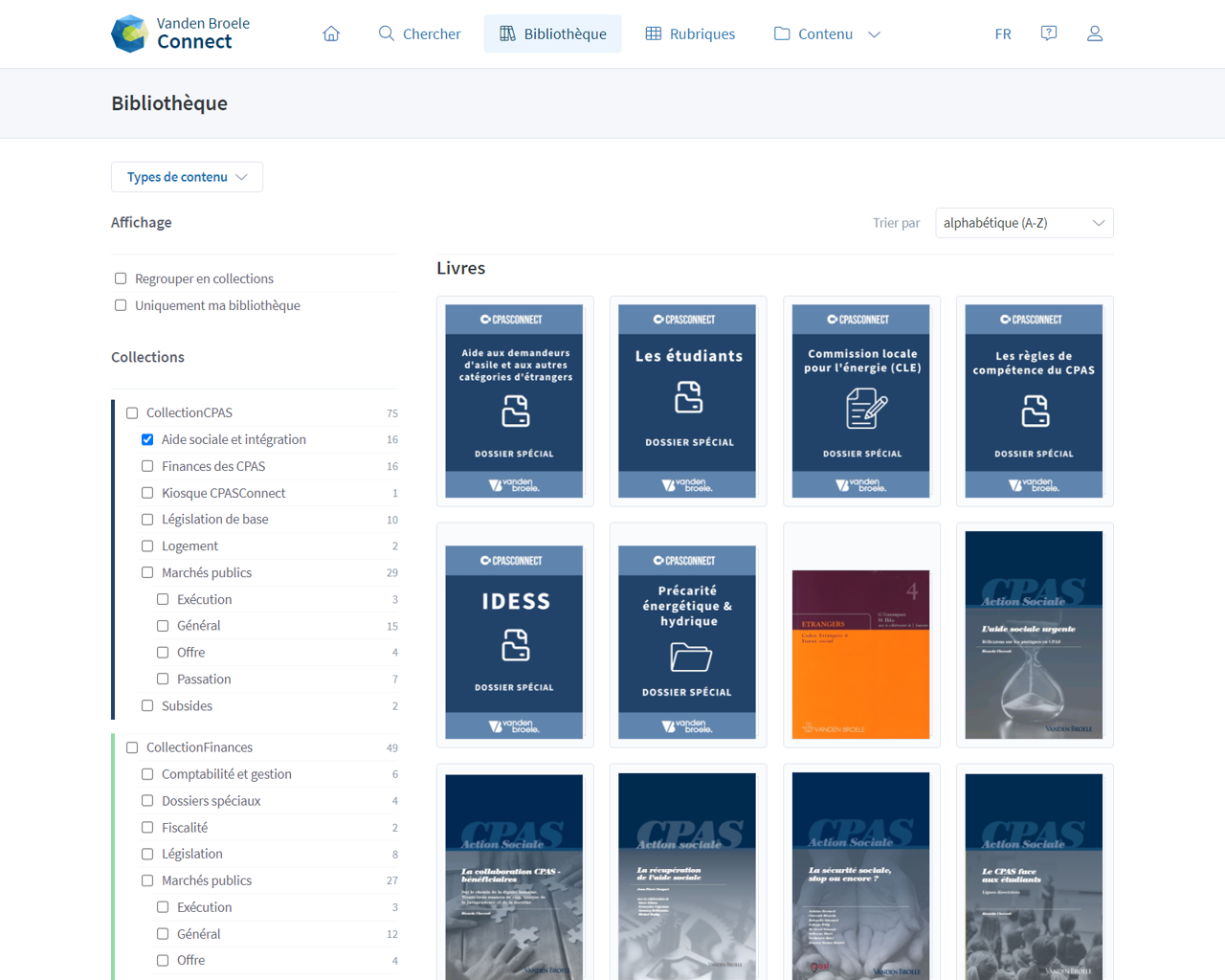Click Marchés publics with count 27

[x=207, y=880]
